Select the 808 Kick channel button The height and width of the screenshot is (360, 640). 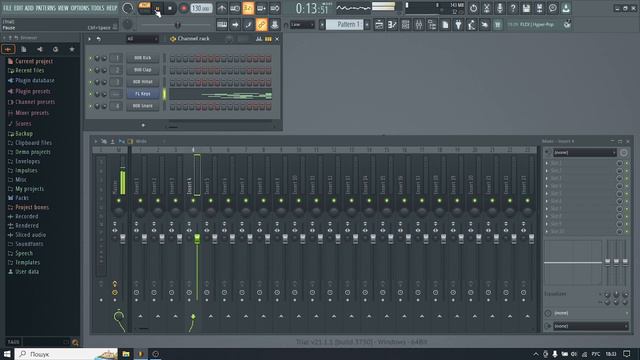pyautogui.click(x=142, y=58)
